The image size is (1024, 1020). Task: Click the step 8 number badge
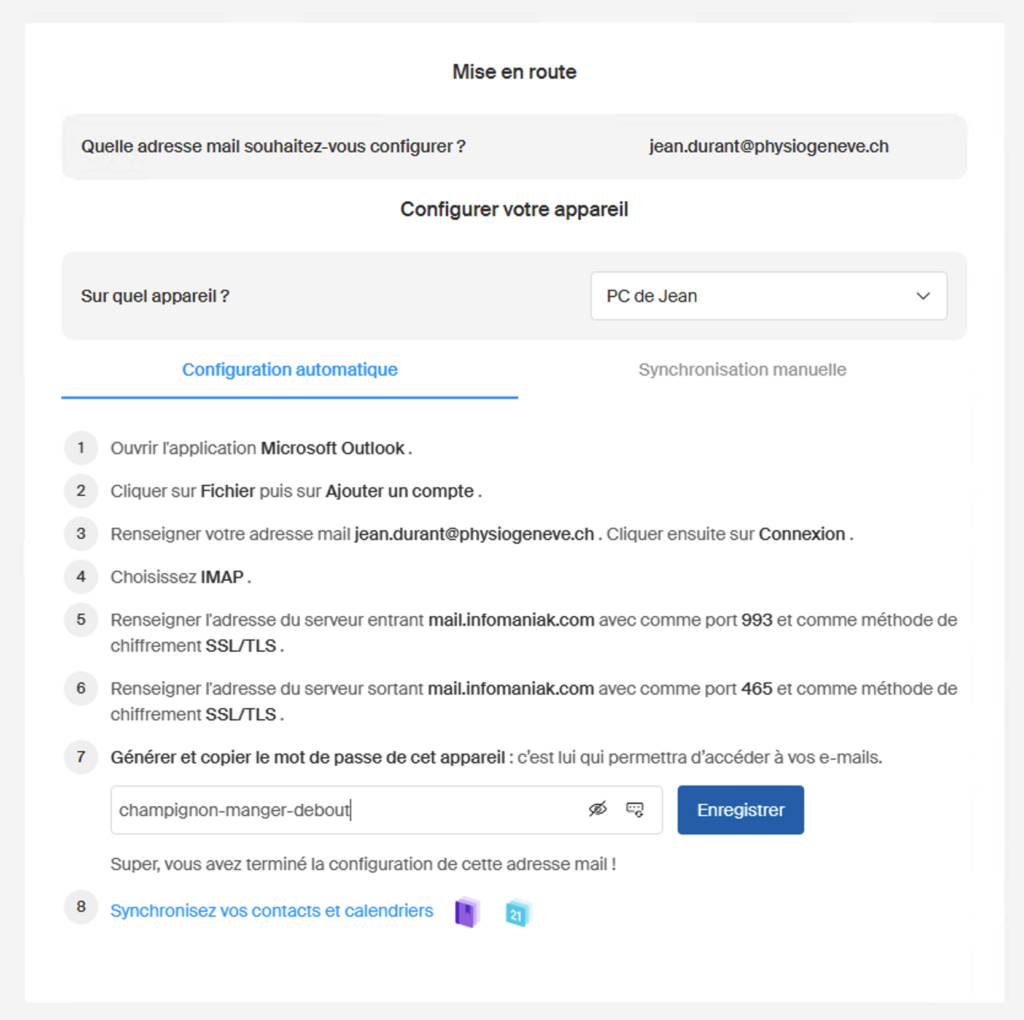pyautogui.click(x=81, y=908)
